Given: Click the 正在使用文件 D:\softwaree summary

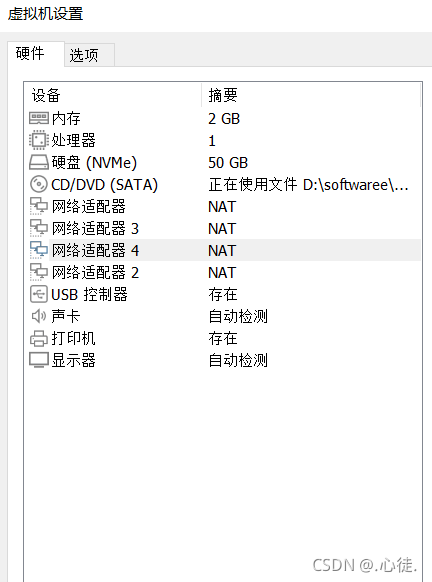Looking at the screenshot, I should (x=308, y=184).
